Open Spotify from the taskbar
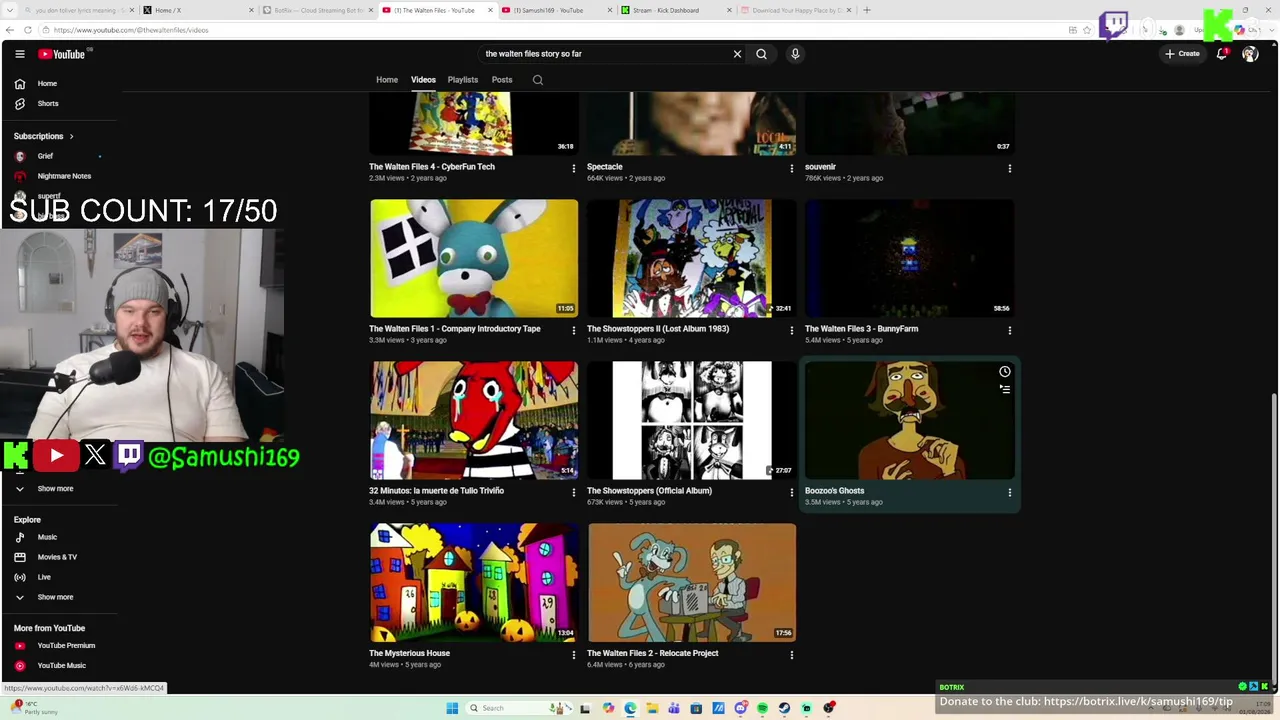 click(x=762, y=708)
